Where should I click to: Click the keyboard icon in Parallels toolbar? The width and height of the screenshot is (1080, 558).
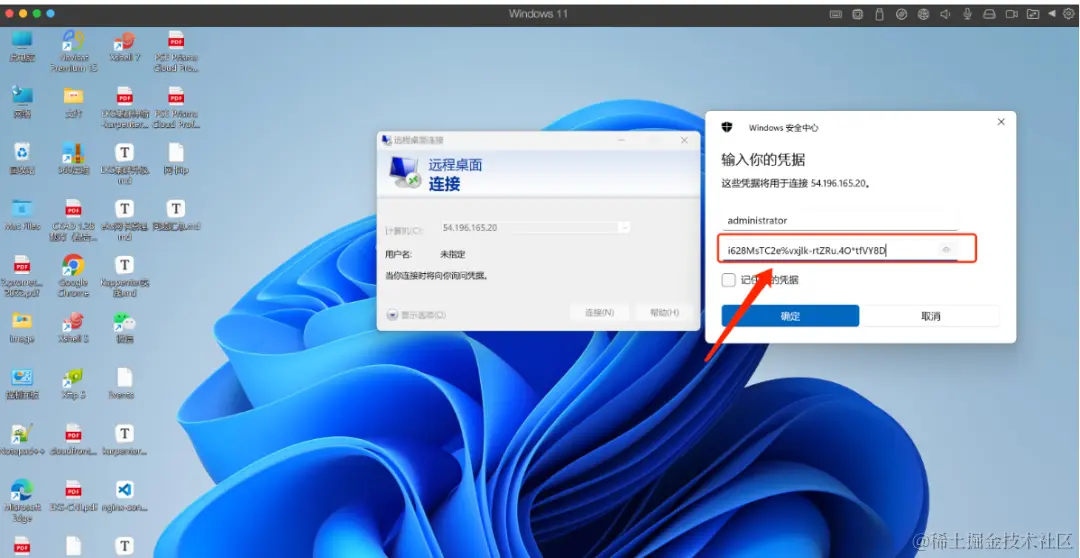pyautogui.click(x=835, y=14)
